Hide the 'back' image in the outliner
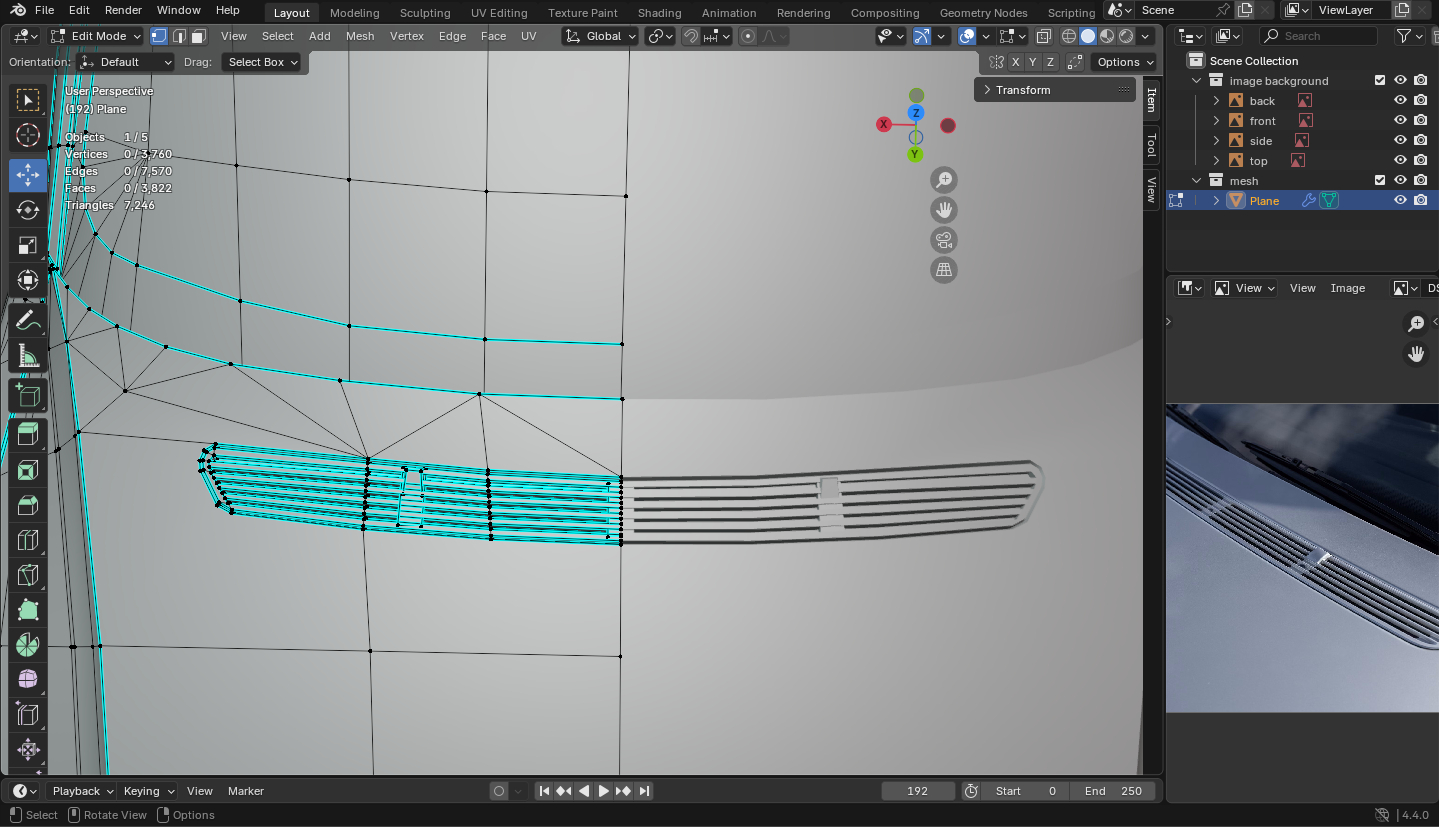 point(1400,101)
